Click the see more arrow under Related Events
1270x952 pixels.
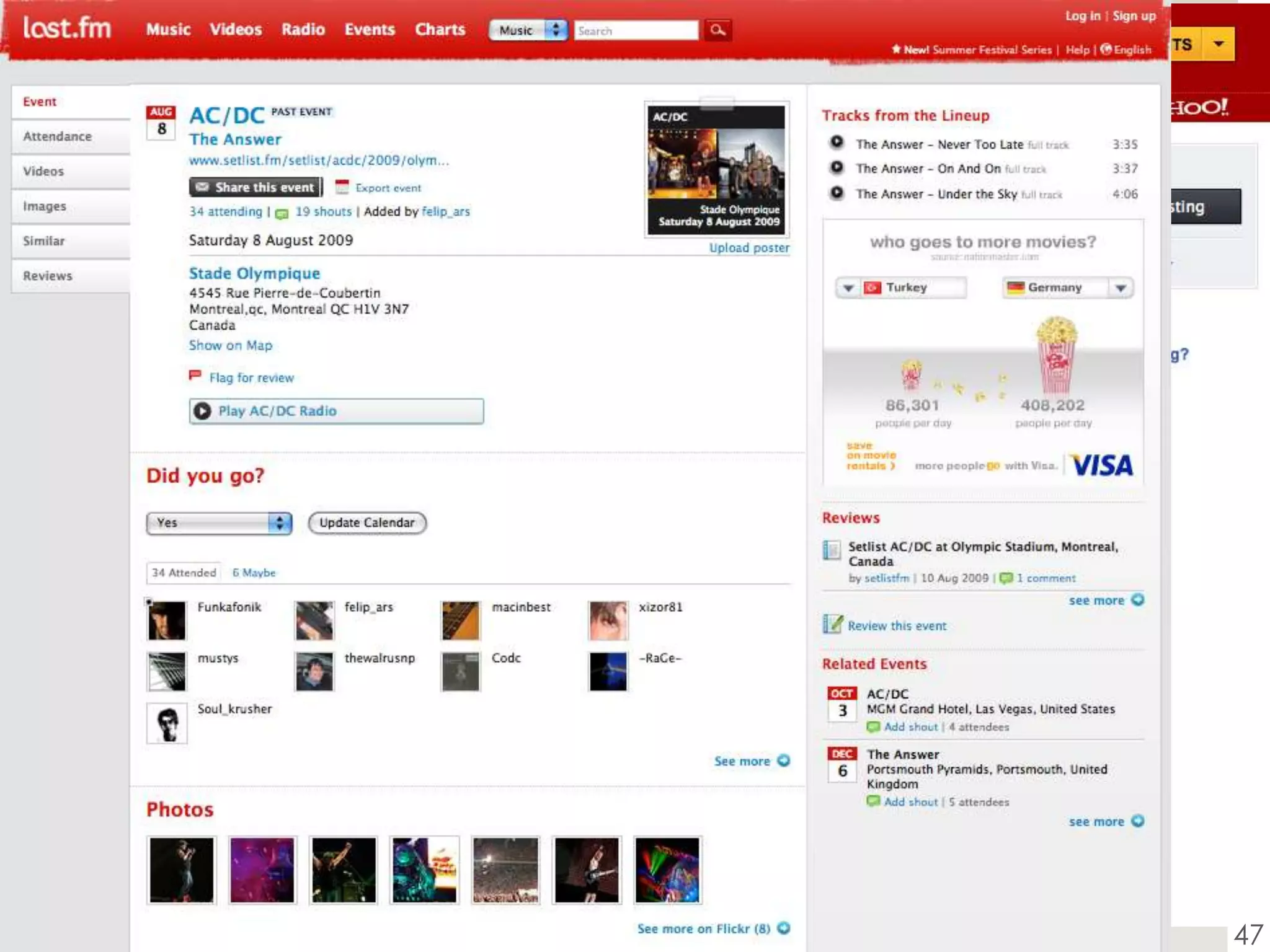[x=1138, y=821]
